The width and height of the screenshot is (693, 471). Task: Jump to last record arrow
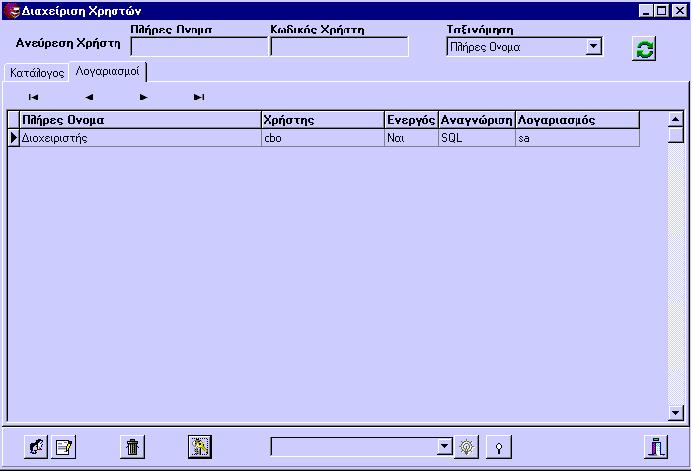[x=199, y=97]
